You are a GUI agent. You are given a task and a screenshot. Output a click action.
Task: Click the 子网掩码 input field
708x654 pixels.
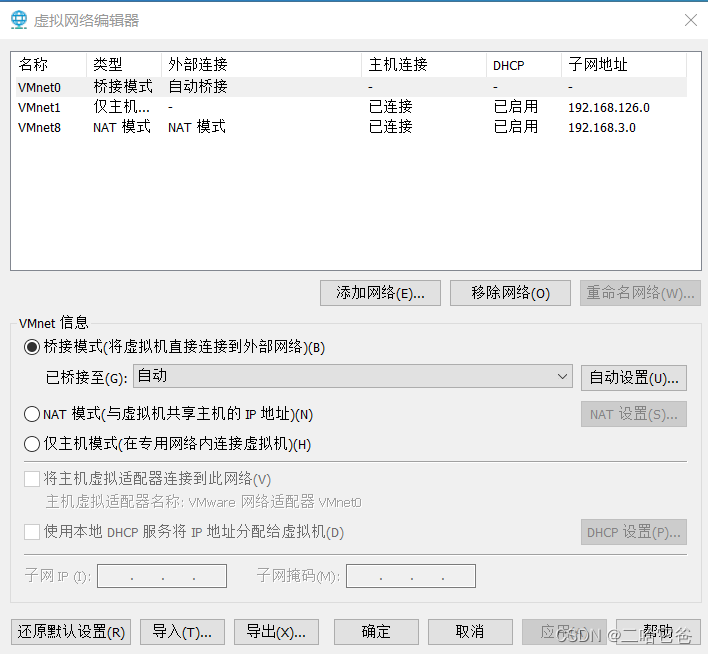point(411,576)
